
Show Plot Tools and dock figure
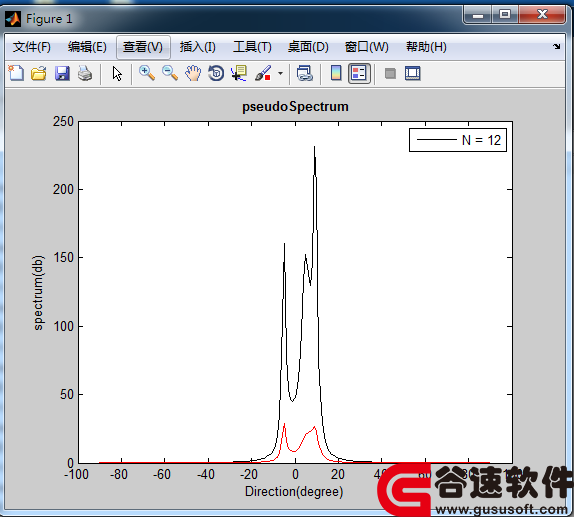(413, 73)
